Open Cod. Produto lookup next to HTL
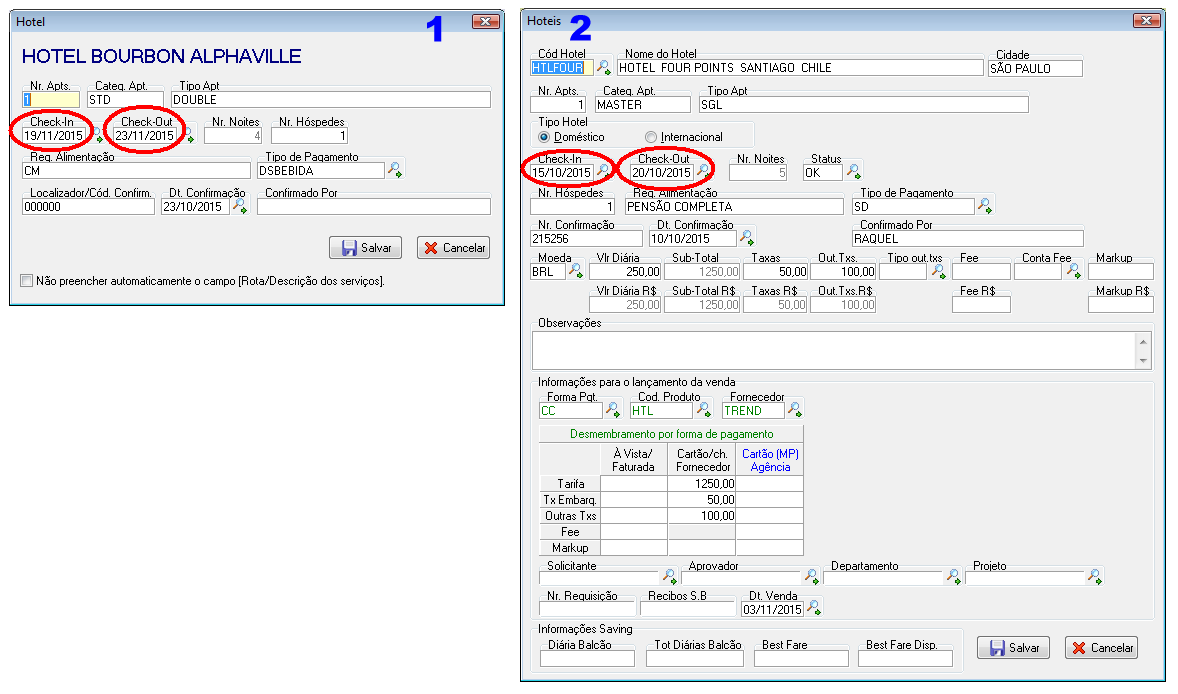The width and height of the screenshot is (1178, 694). [703, 410]
